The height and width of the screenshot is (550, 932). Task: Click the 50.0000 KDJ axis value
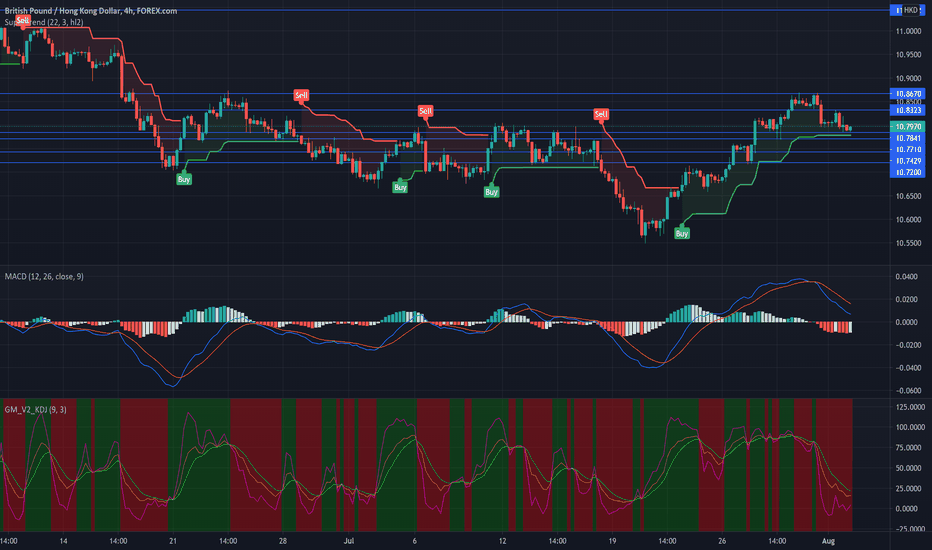910,469
